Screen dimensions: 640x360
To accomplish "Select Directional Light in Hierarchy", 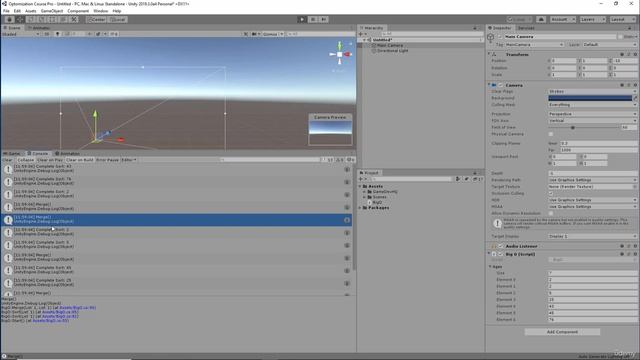I will pos(392,51).
